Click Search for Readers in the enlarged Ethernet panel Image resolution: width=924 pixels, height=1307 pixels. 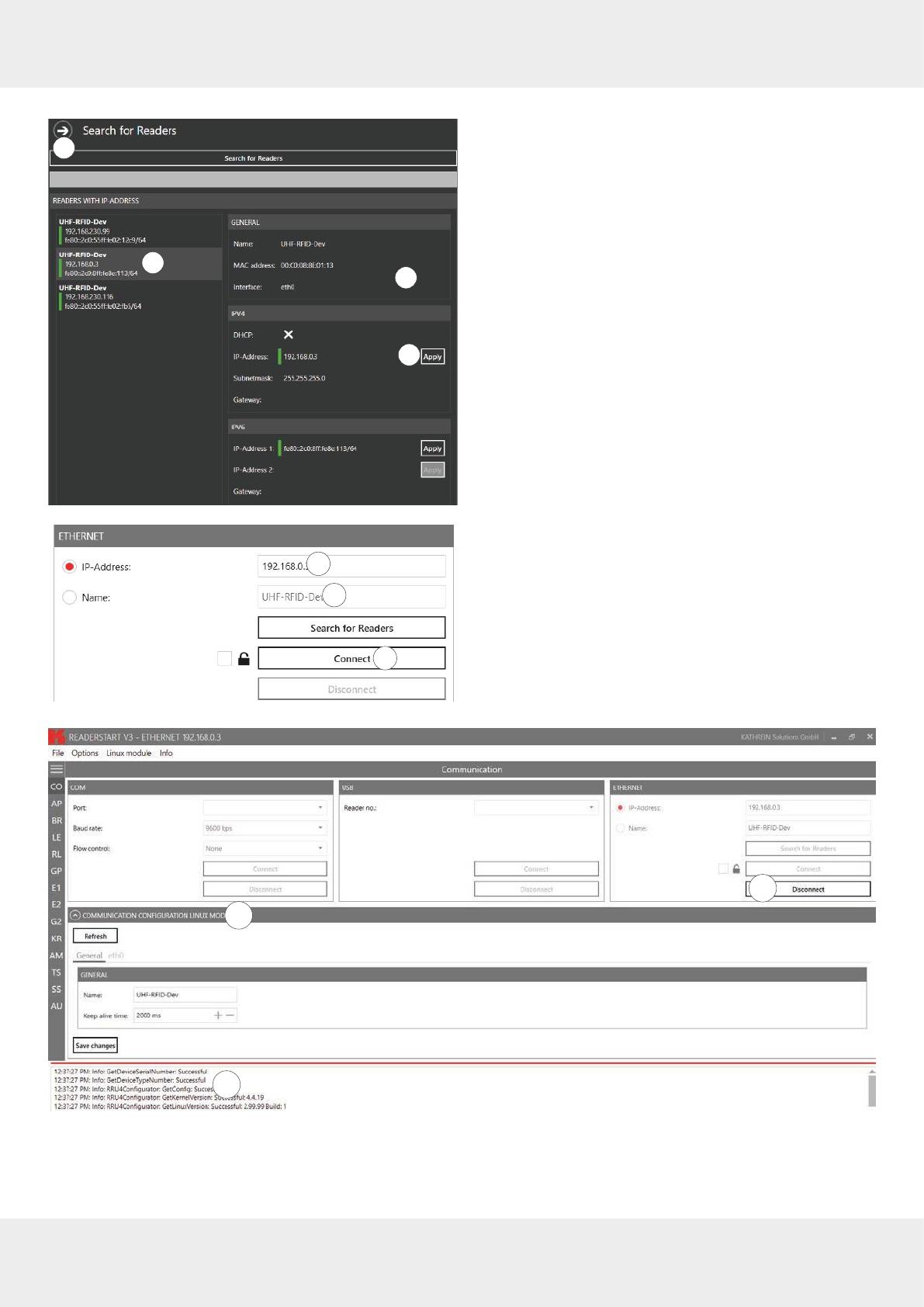tap(351, 628)
